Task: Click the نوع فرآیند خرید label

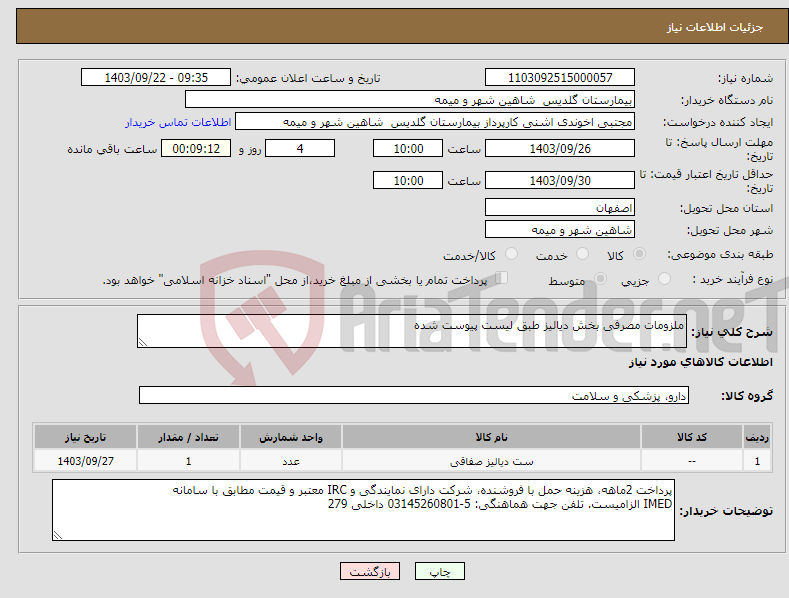Action: click(x=733, y=279)
